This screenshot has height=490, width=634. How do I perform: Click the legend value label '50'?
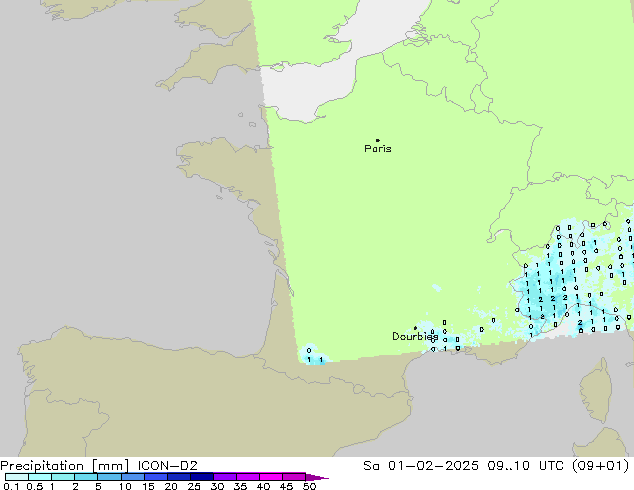309,486
